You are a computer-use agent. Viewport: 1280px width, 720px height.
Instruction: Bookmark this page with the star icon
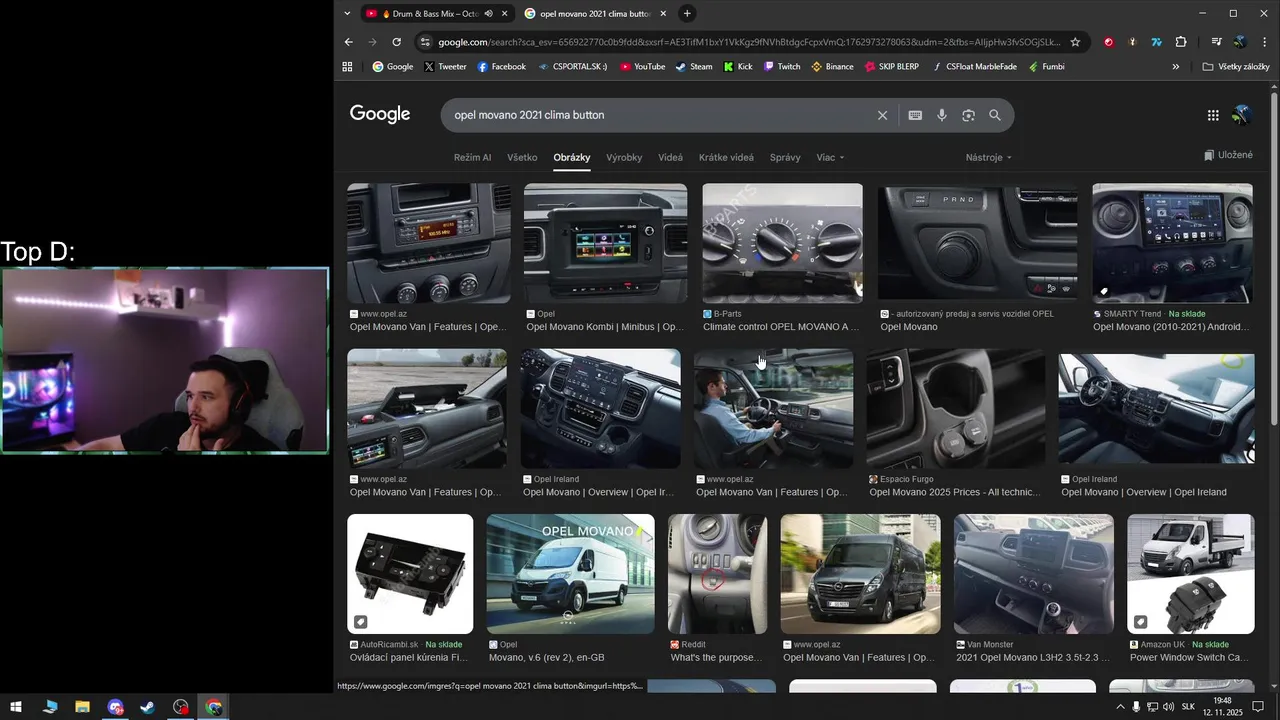coord(1075,42)
